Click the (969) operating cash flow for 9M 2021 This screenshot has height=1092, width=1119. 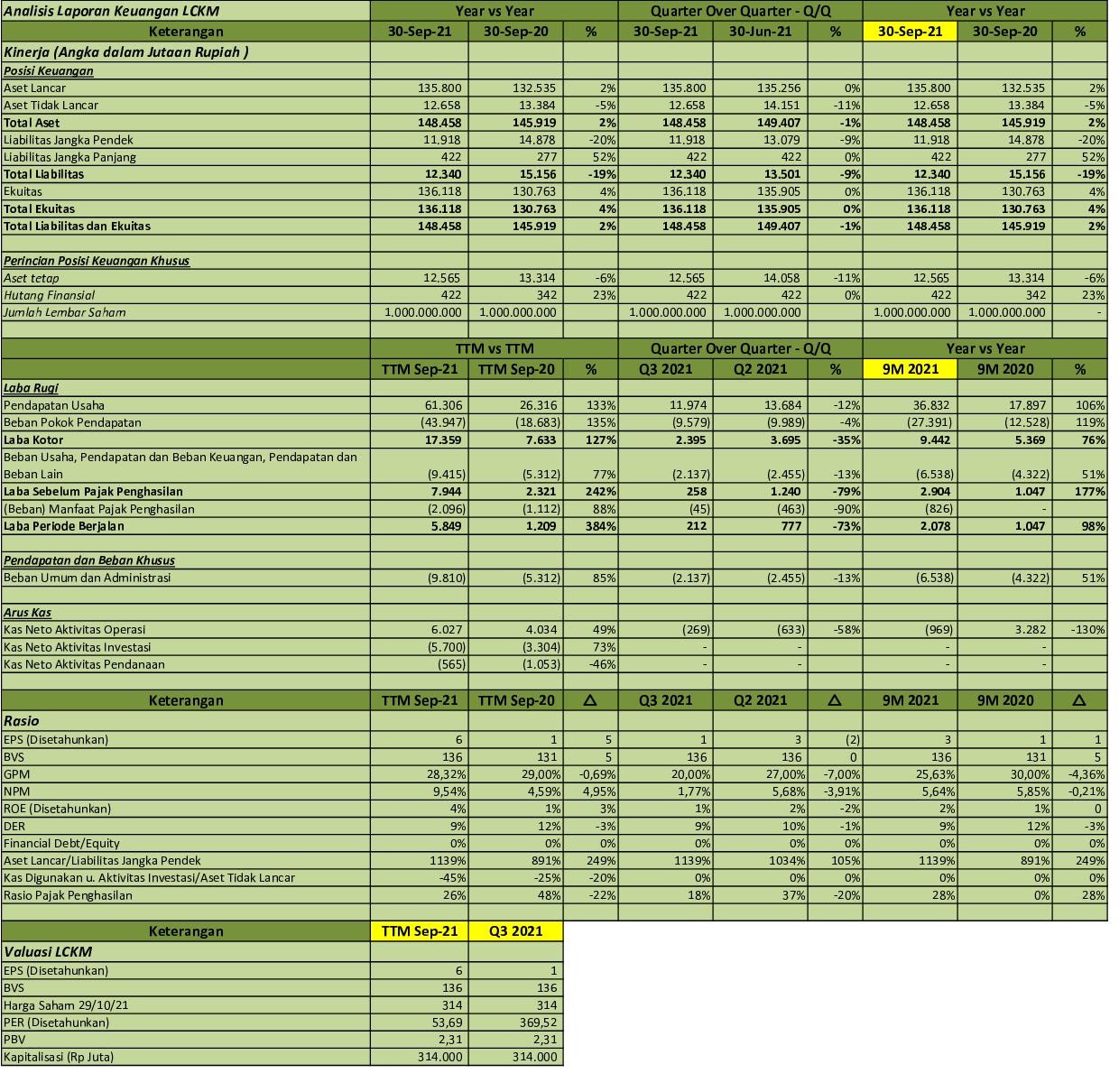pyautogui.click(x=938, y=630)
